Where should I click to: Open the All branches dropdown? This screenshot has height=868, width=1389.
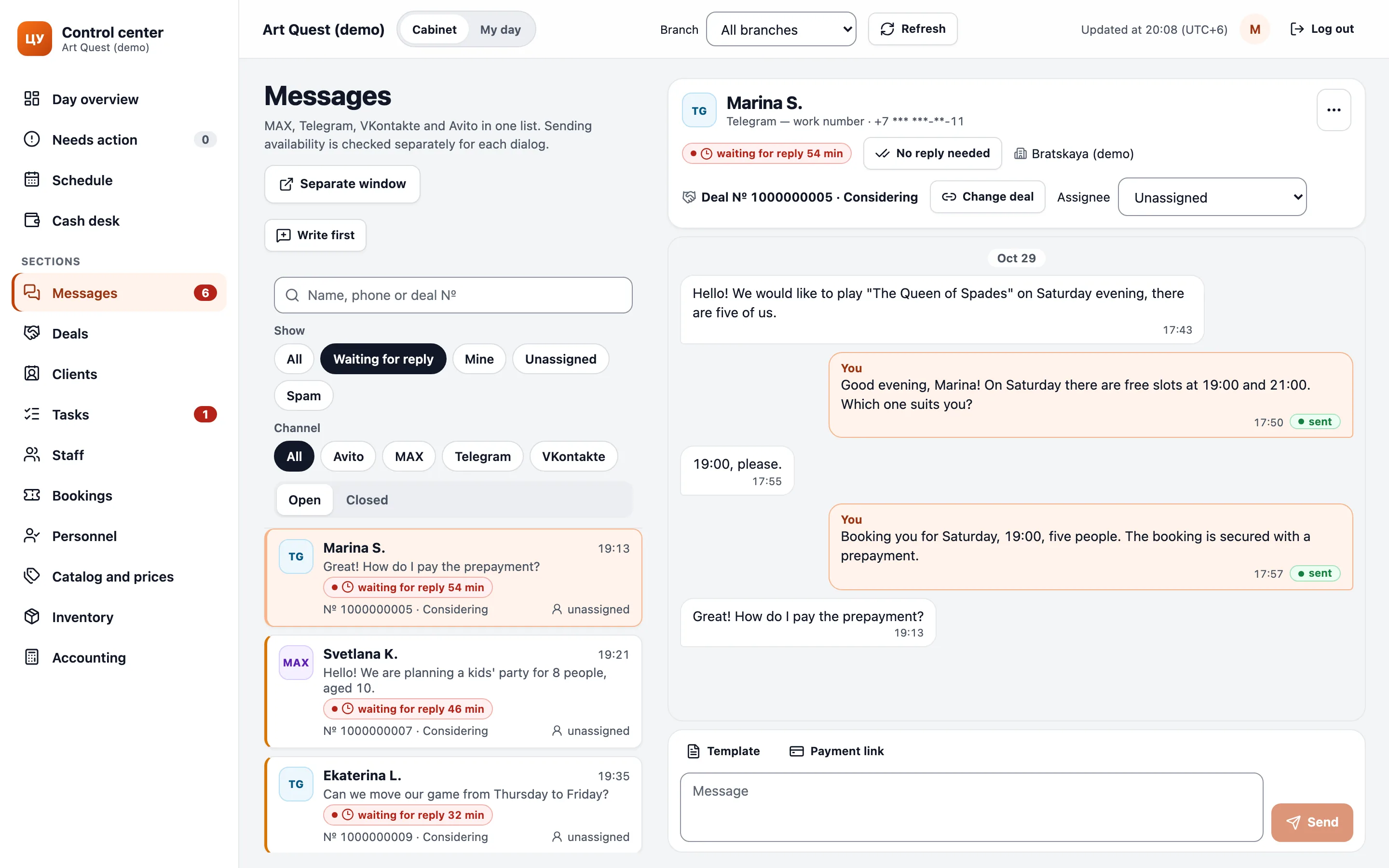tap(781, 29)
